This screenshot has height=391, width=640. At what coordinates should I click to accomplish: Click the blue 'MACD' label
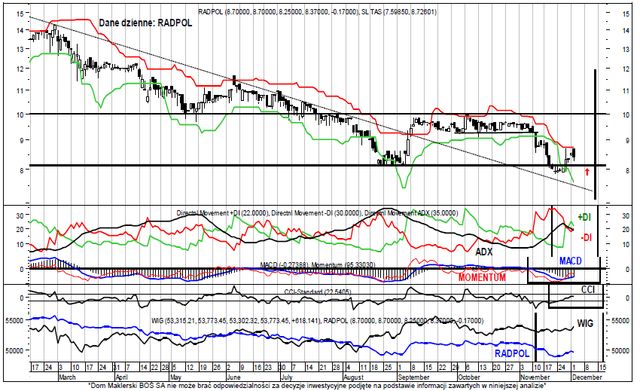tap(570, 261)
